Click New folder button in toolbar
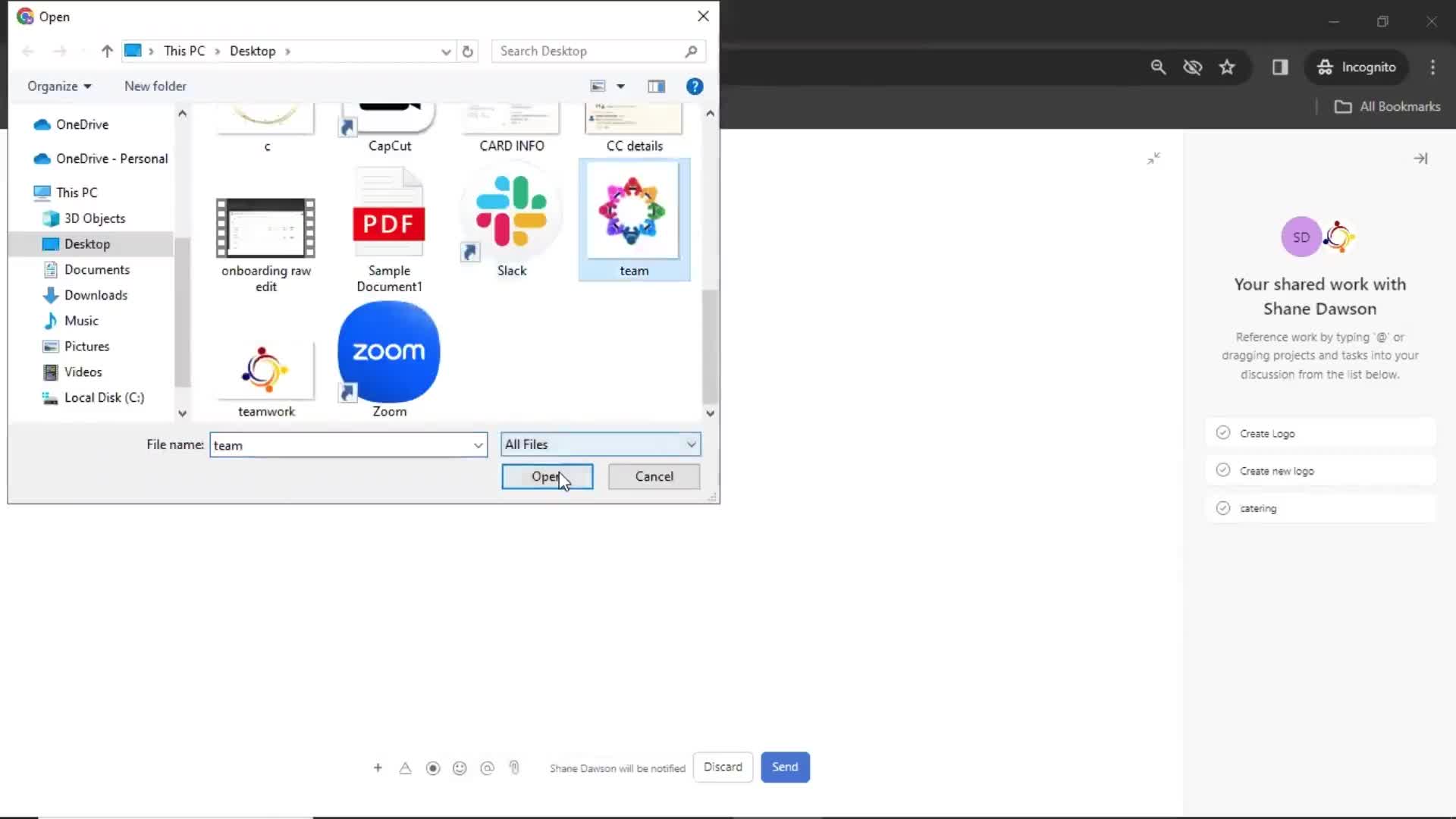Image resolution: width=1456 pixels, height=819 pixels. [x=156, y=86]
